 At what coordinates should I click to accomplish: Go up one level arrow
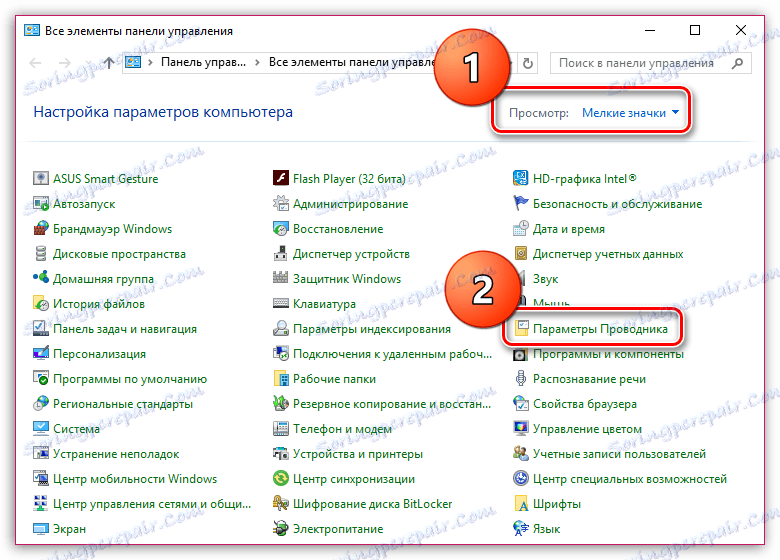pos(109,63)
